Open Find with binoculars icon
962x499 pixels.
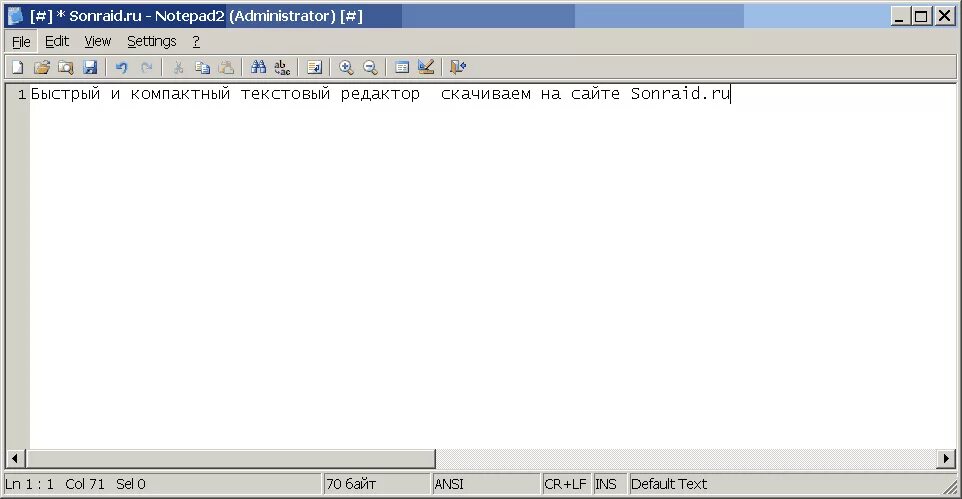(x=258, y=67)
